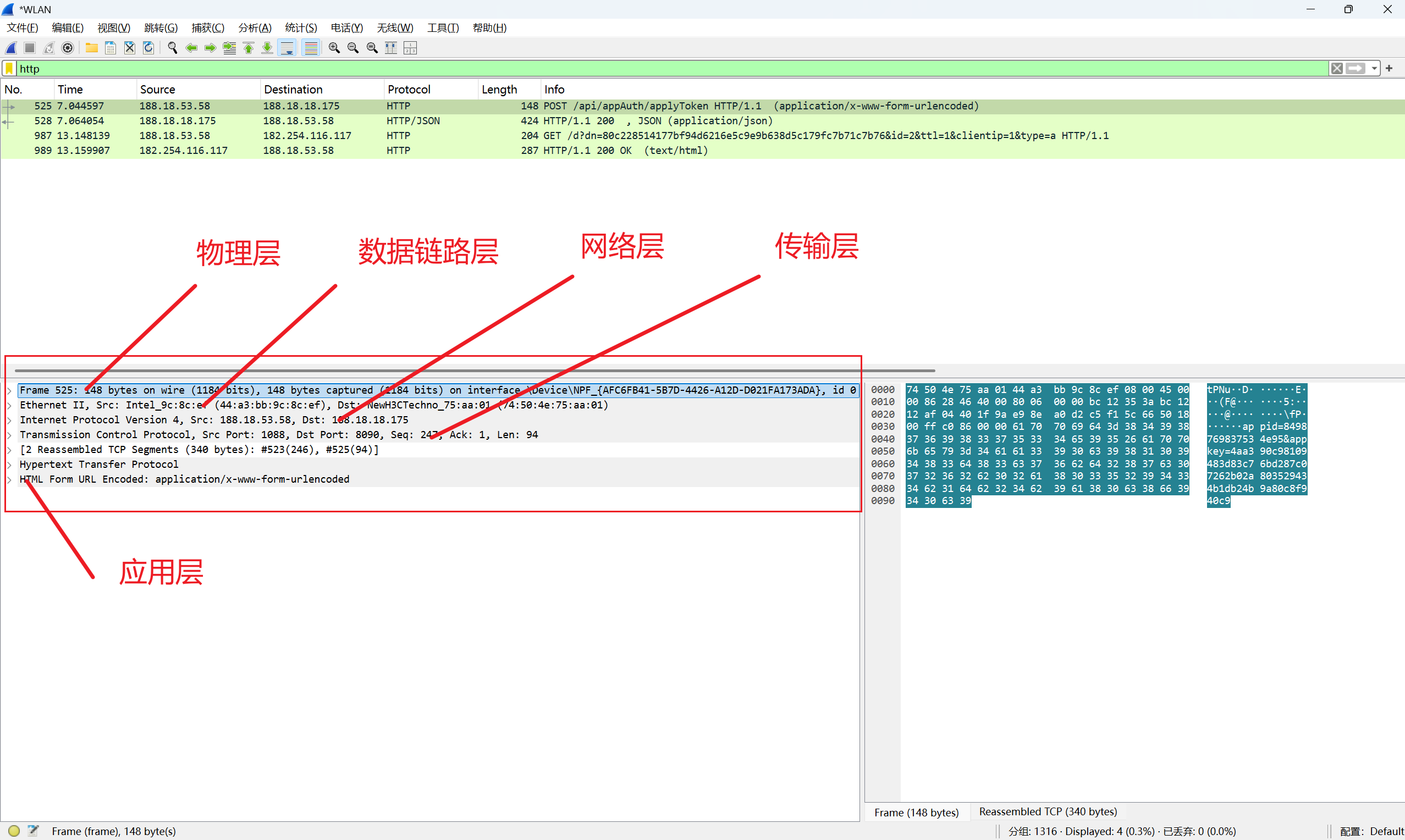Sort packets by Time column
The width and height of the screenshot is (1405, 840).
[96, 90]
